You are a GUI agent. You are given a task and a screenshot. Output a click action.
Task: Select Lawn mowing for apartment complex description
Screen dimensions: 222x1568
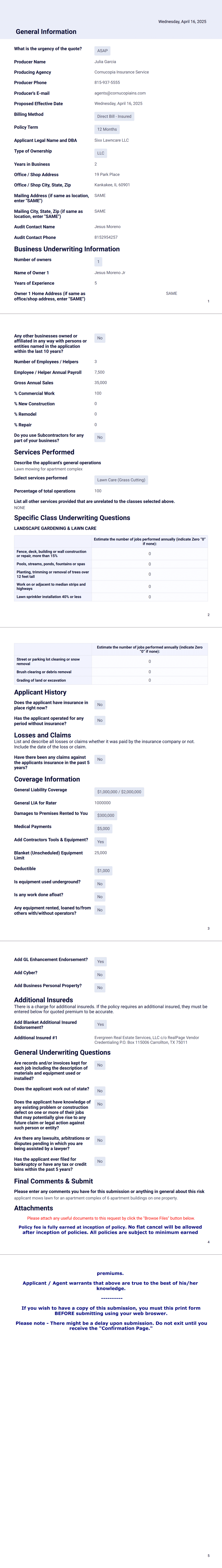point(48,469)
